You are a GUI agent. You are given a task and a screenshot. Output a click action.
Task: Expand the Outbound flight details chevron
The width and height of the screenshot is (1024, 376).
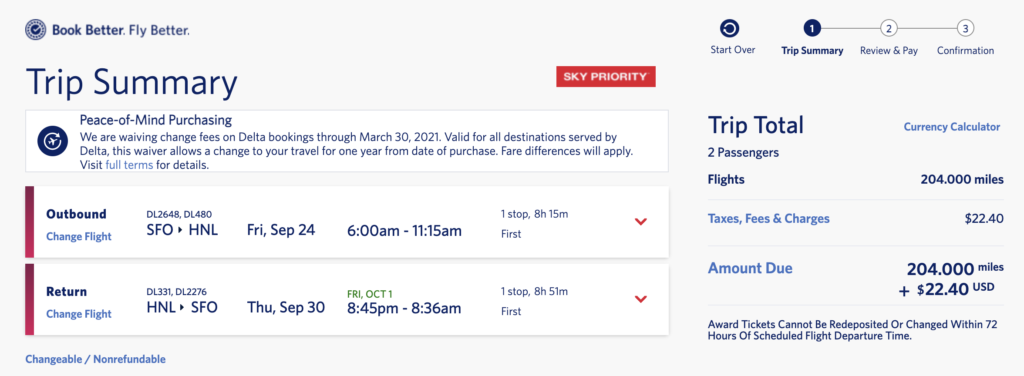point(641,221)
